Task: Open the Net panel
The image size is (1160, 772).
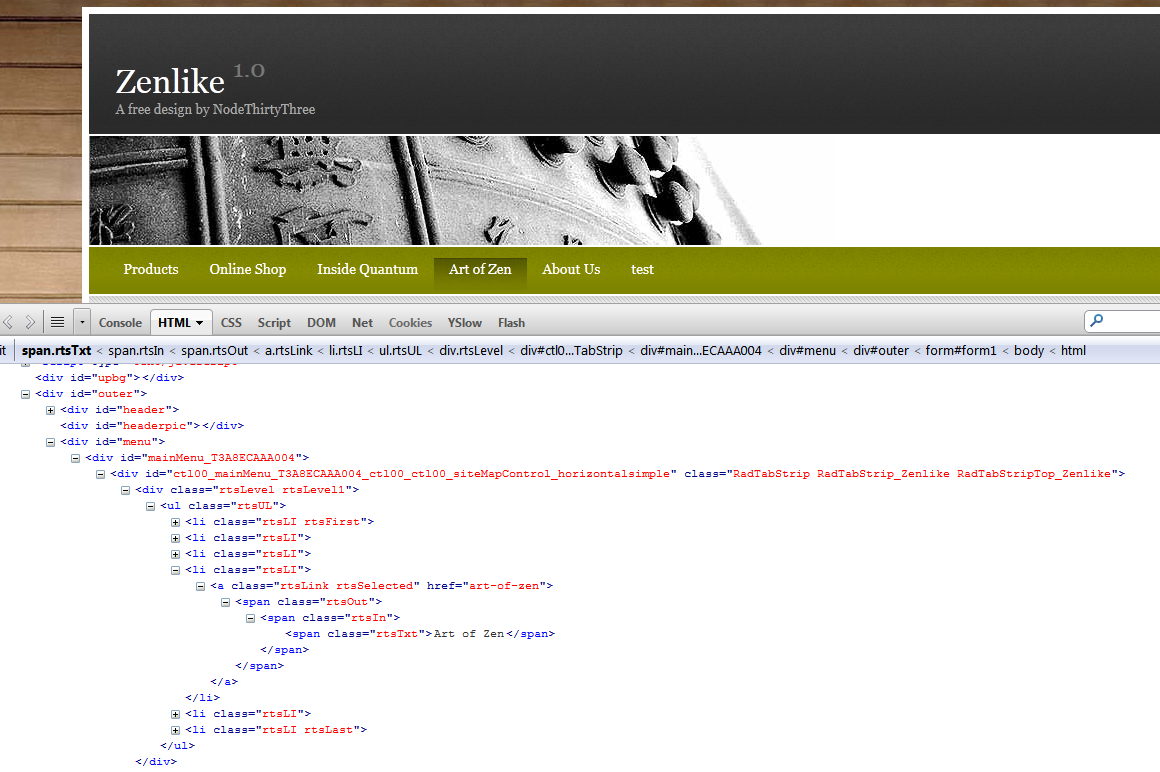Action: [362, 322]
